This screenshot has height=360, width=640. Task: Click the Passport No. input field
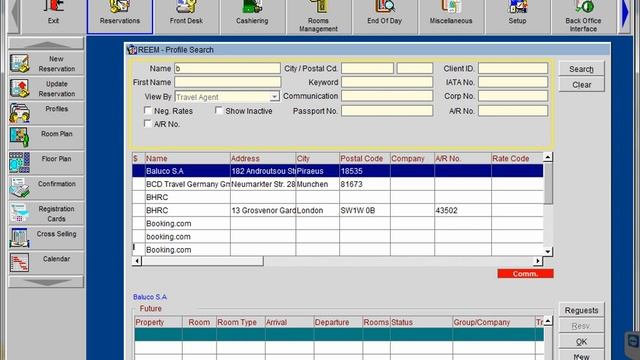pos(387,111)
